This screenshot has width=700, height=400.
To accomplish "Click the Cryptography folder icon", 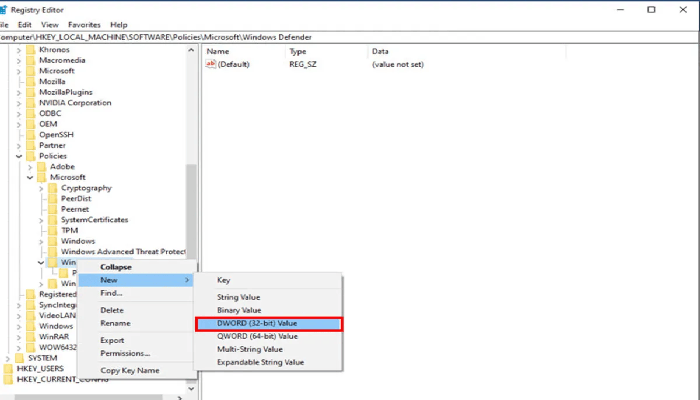I will click(52, 188).
